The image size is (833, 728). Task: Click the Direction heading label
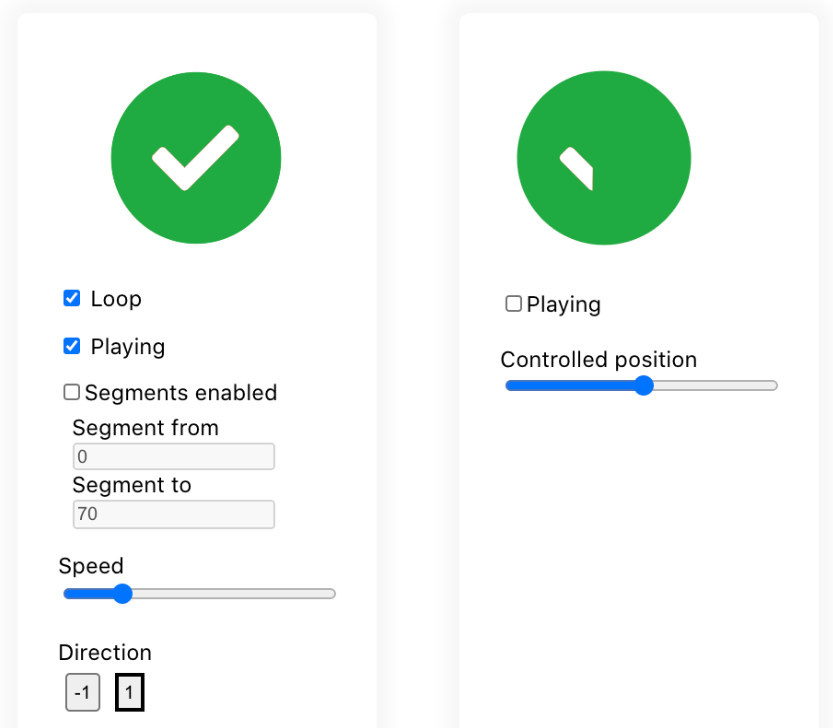(x=105, y=653)
